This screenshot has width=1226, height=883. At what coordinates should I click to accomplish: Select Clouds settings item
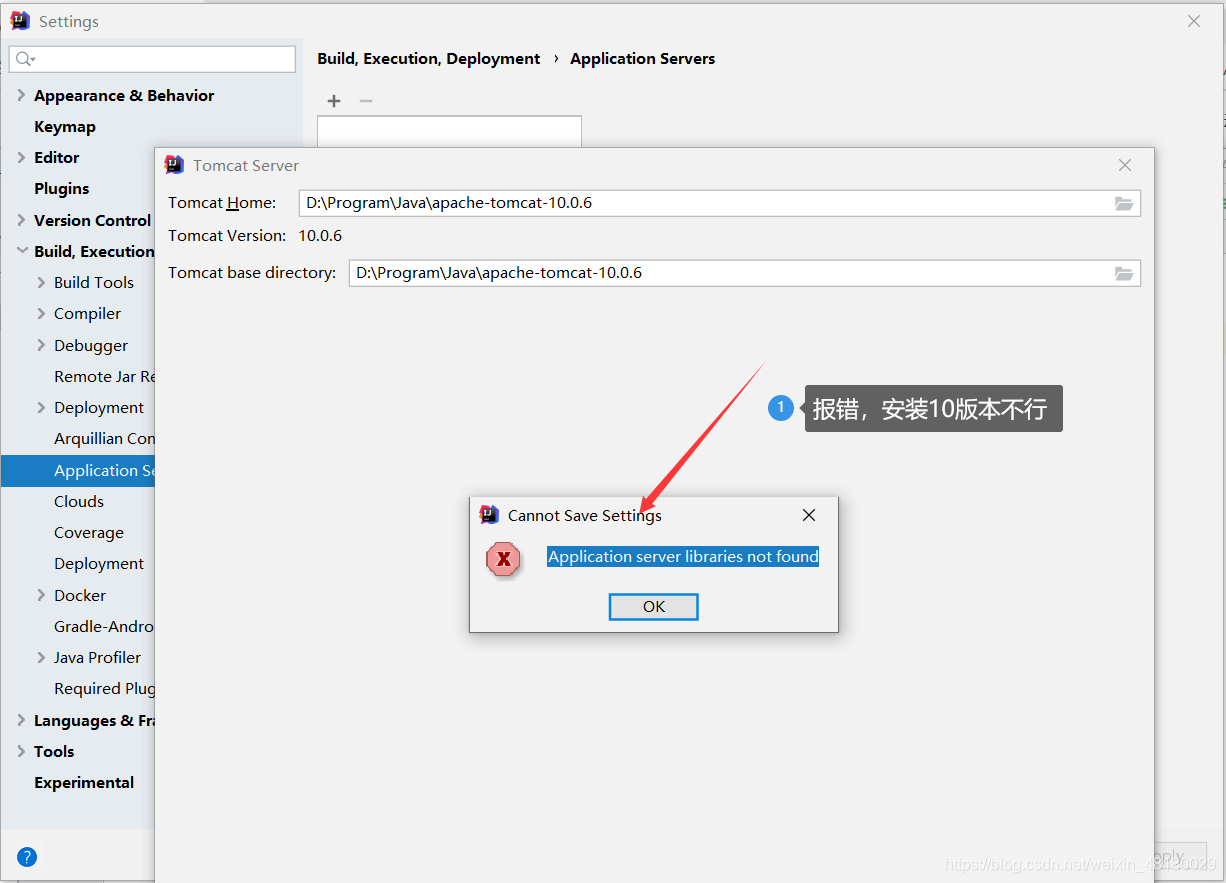click(x=79, y=501)
